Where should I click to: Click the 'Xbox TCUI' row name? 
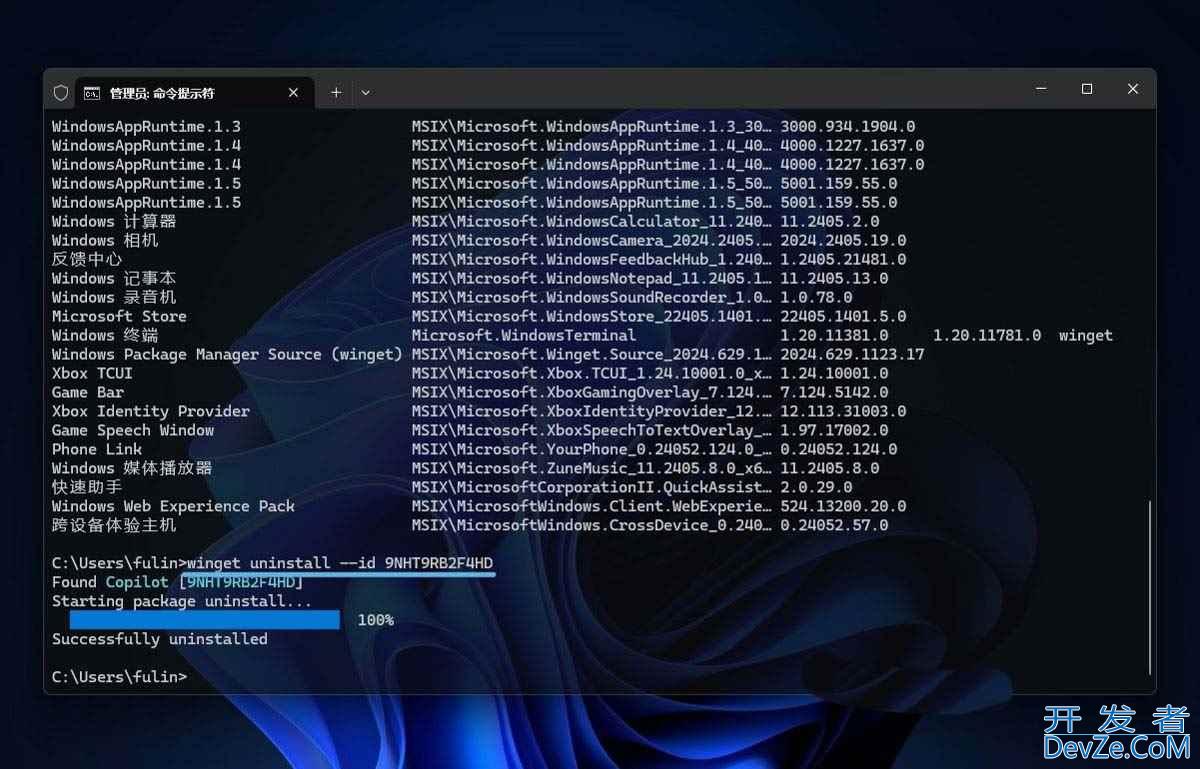coord(92,373)
